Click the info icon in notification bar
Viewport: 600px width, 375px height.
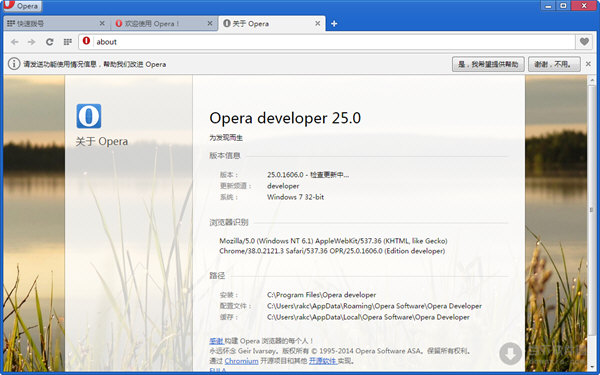point(14,64)
